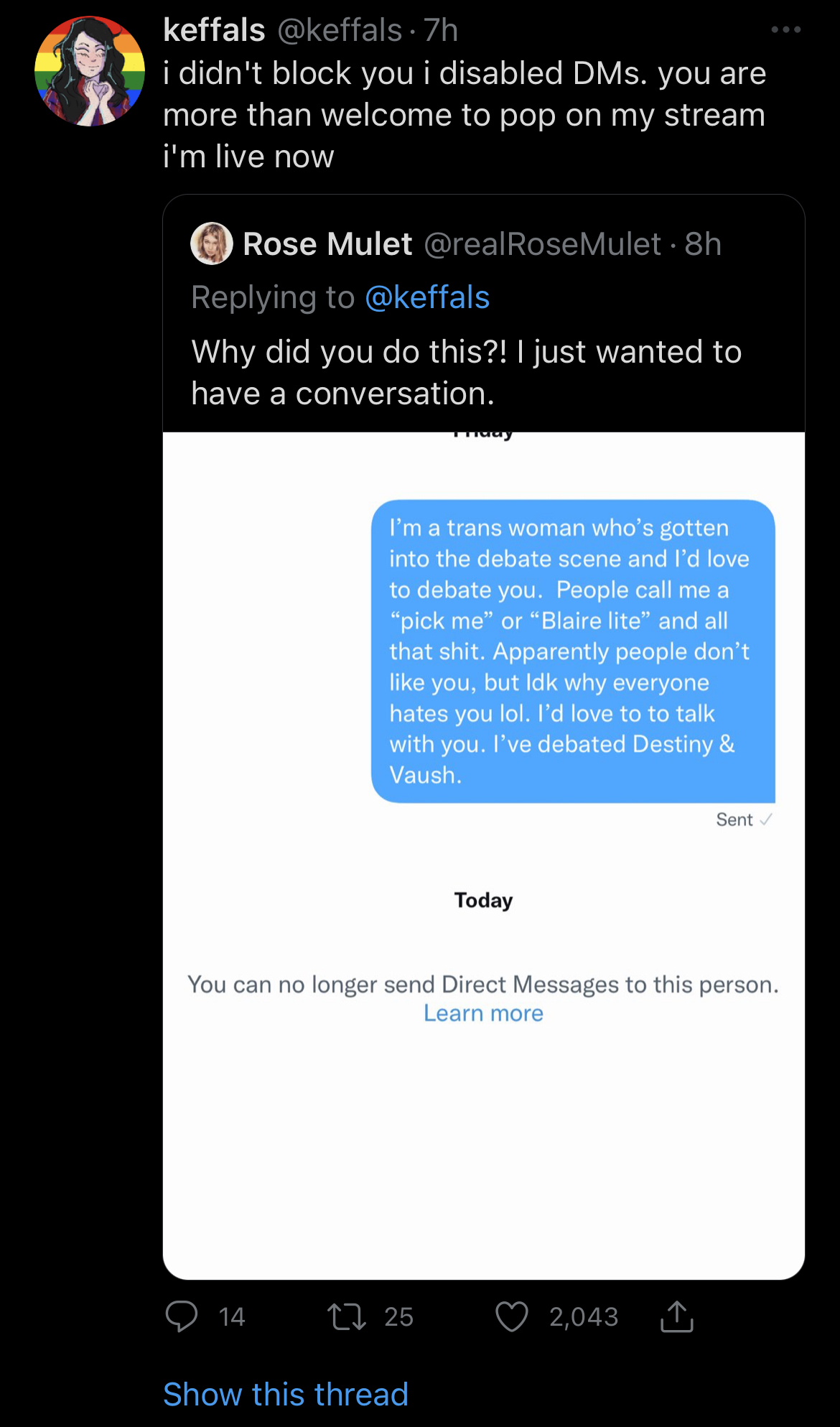Open the @realRoseMulet handle
Image resolution: width=840 pixels, height=1427 pixels.
543,244
